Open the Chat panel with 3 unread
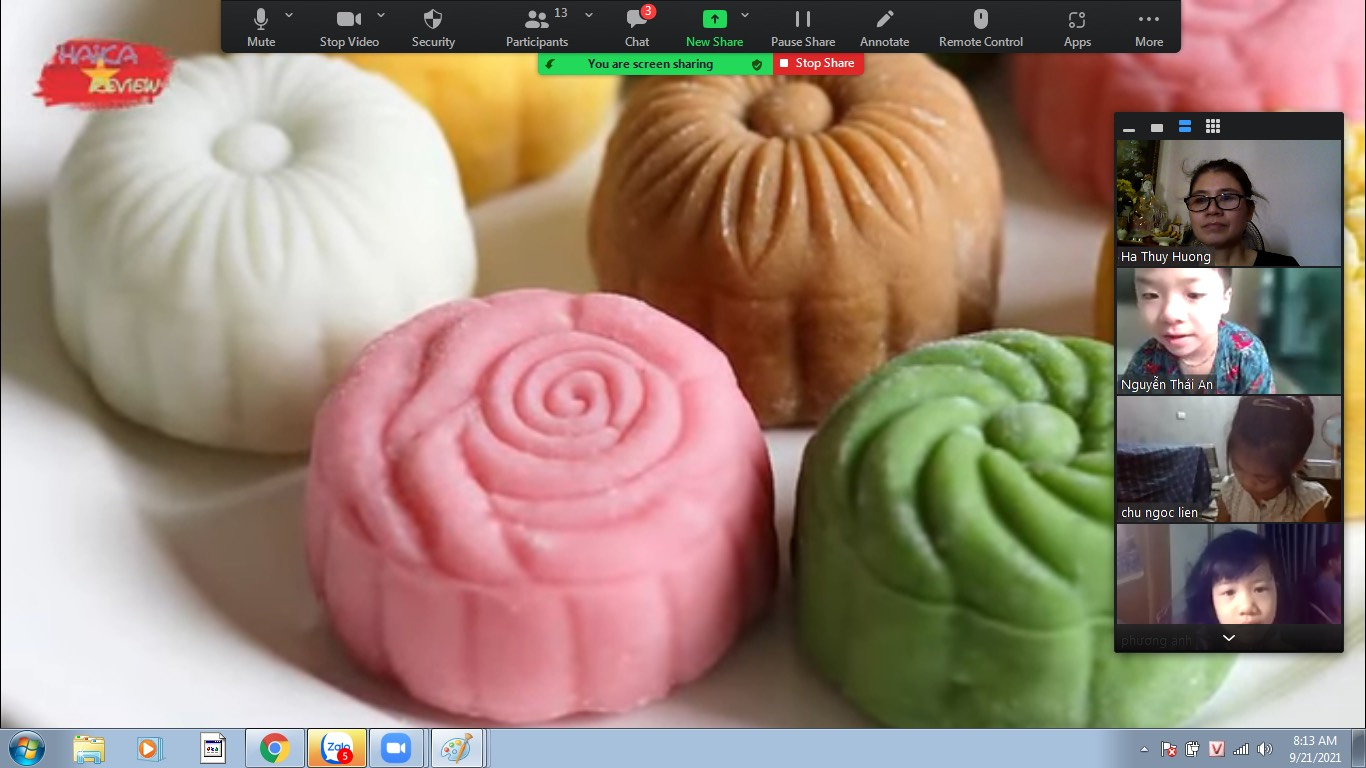1366x768 pixels. click(x=637, y=27)
